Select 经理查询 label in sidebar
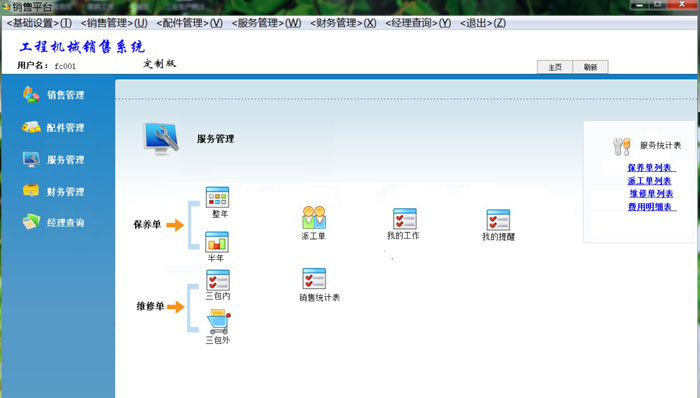The image size is (700, 398). click(x=66, y=223)
